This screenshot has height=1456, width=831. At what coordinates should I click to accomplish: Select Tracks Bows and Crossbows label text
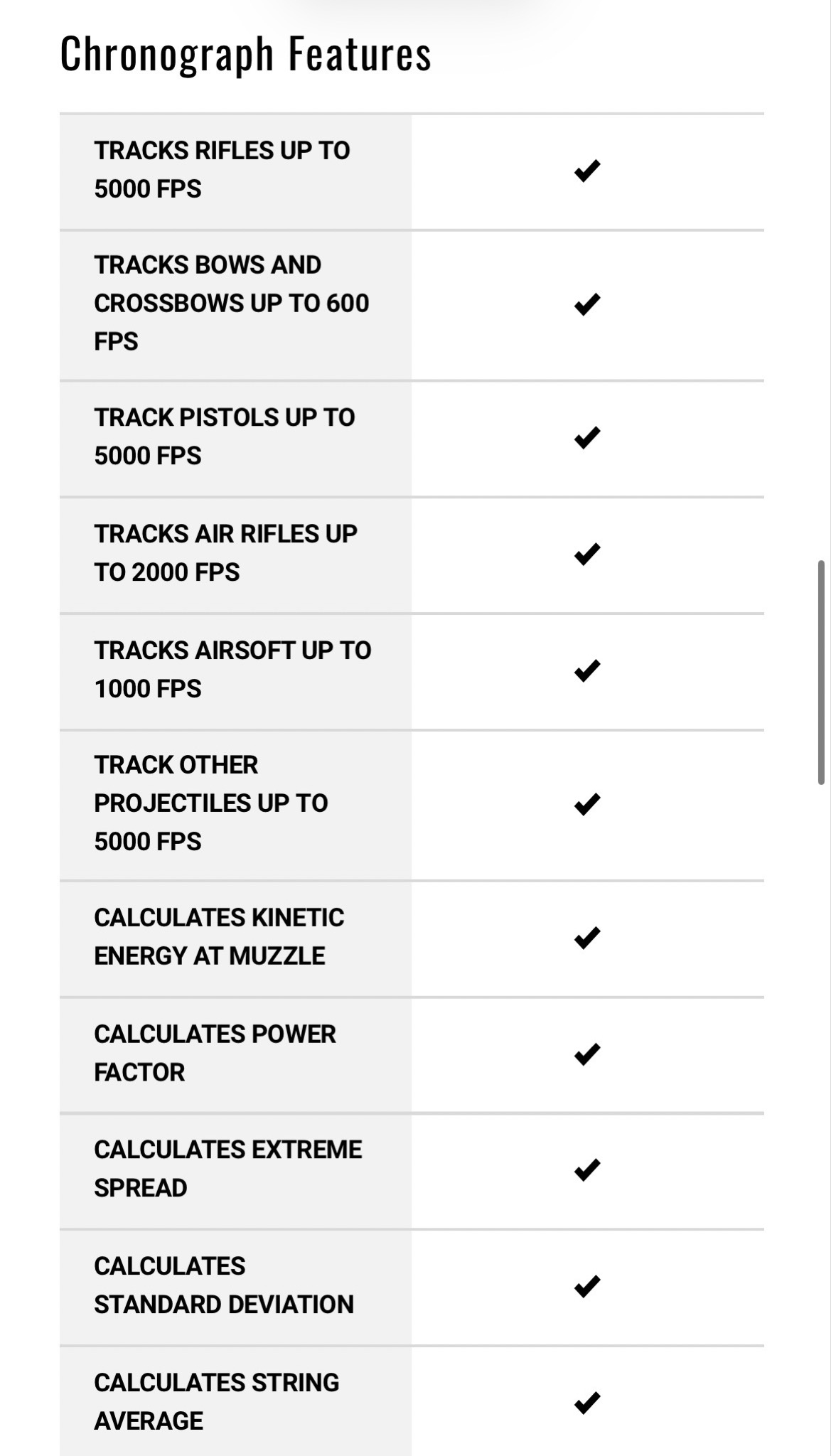232,304
